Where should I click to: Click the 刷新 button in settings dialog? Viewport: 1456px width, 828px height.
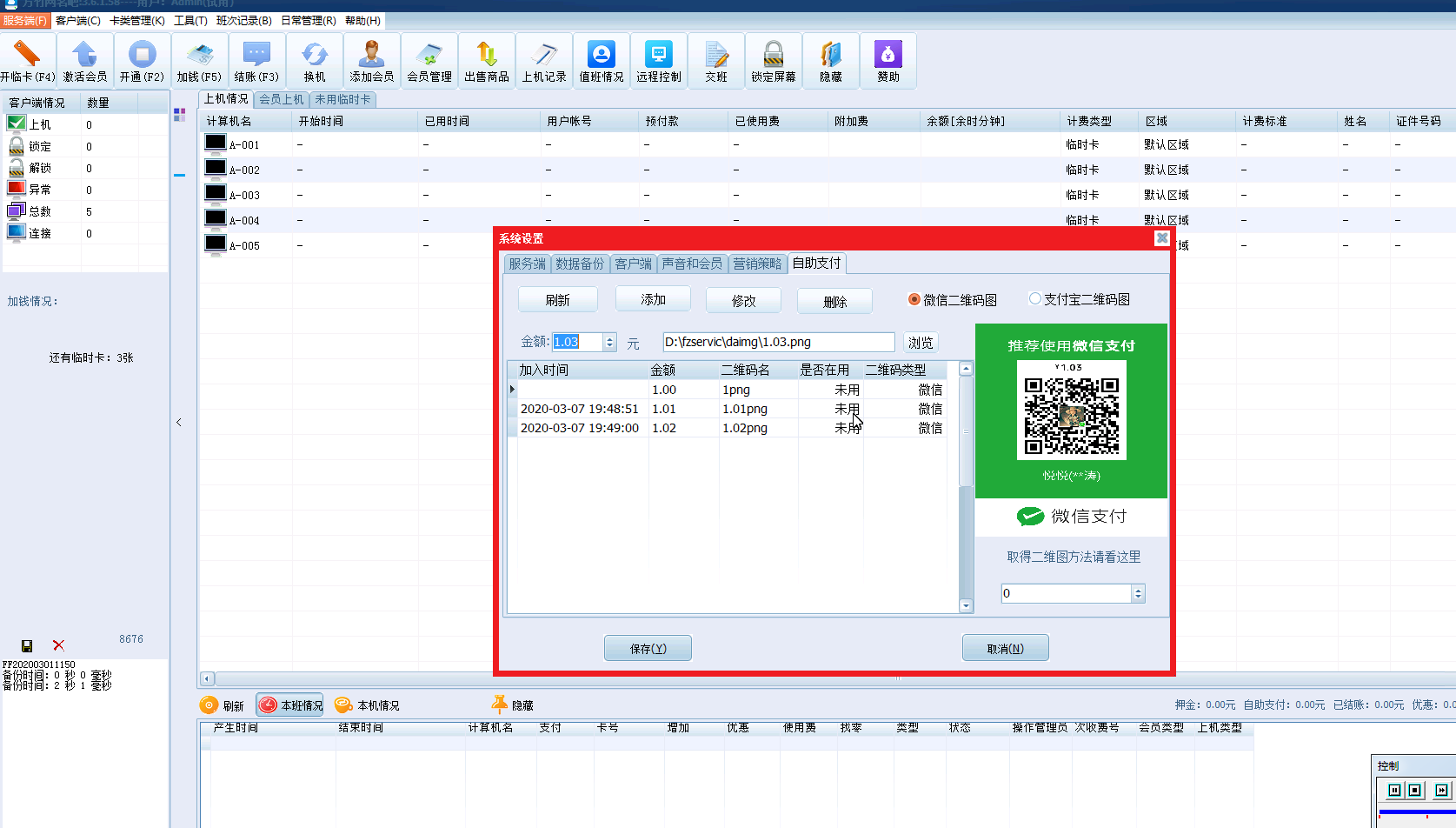[x=557, y=300]
